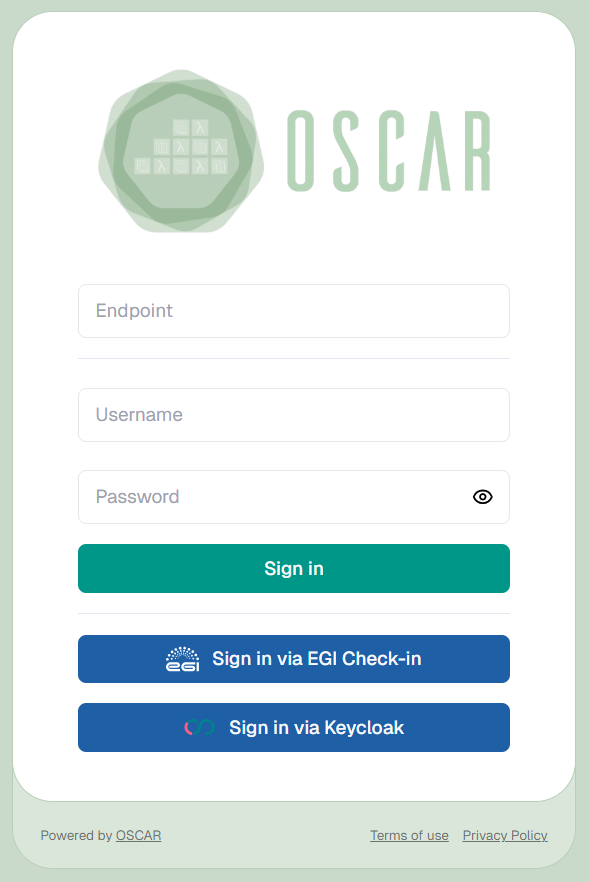Image resolution: width=589 pixels, height=882 pixels.
Task: Click the Keycloak icon on its sign-in button
Action: (x=201, y=727)
